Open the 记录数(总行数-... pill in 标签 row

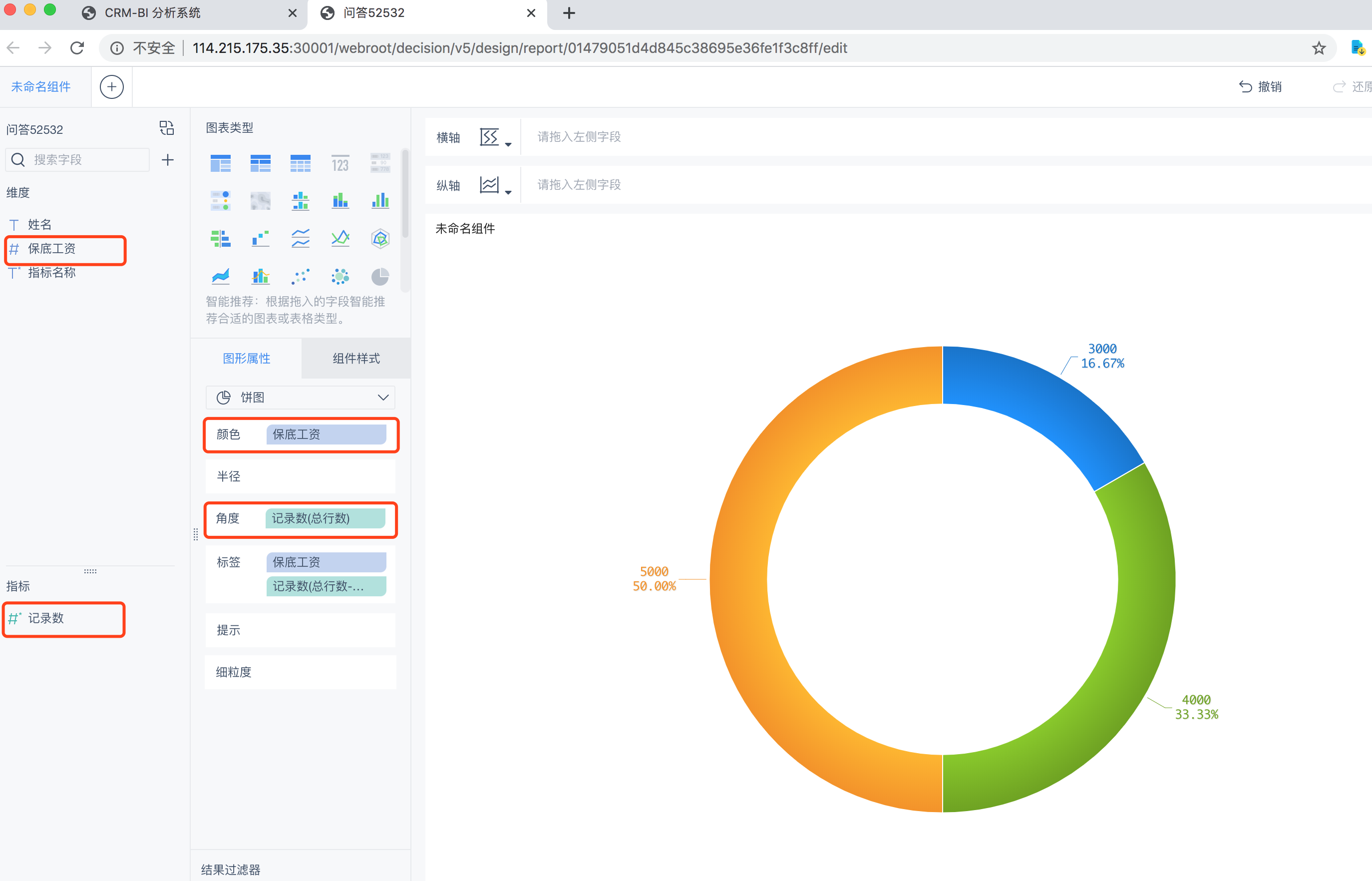tap(326, 586)
